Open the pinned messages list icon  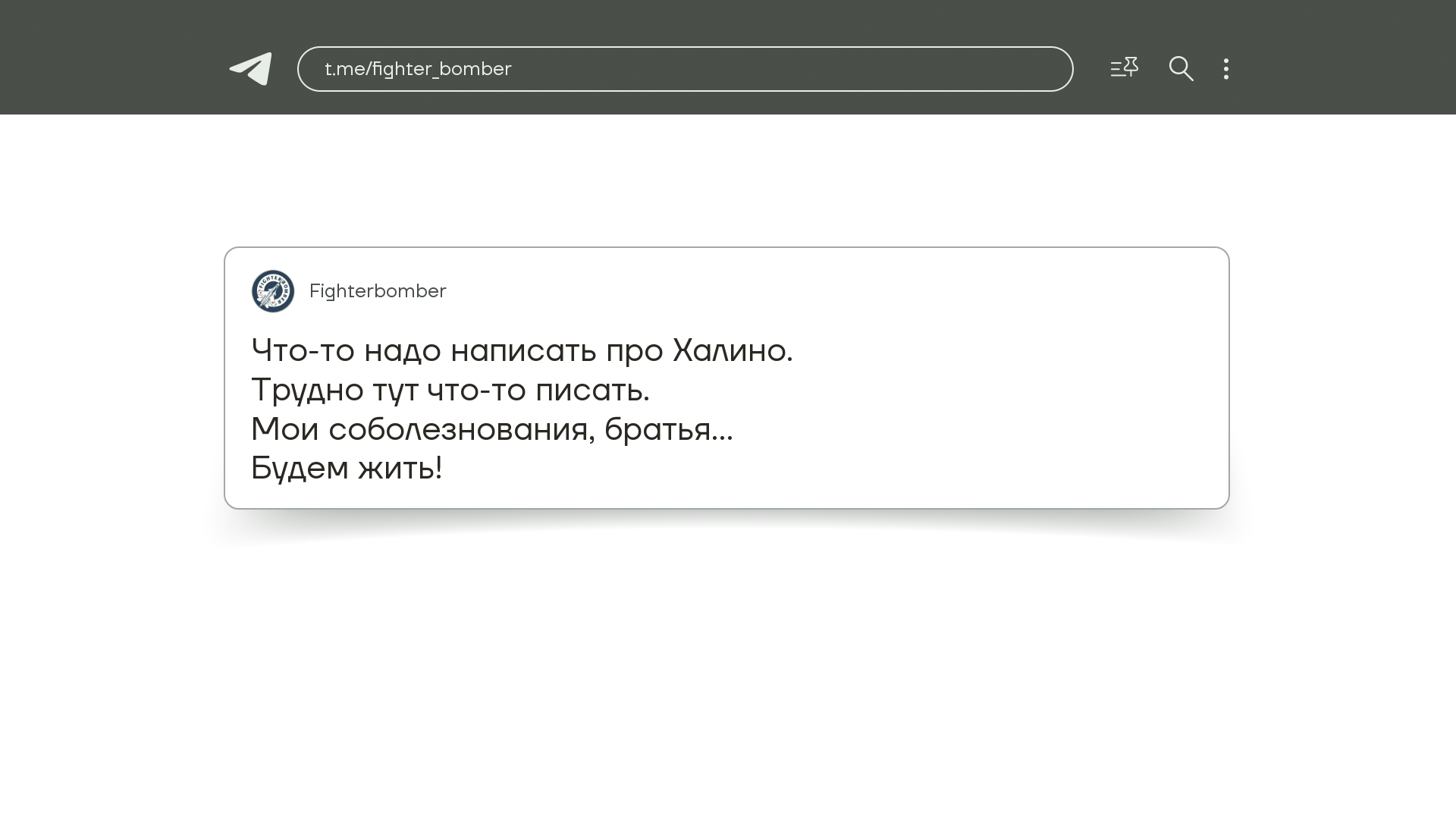tap(1124, 68)
